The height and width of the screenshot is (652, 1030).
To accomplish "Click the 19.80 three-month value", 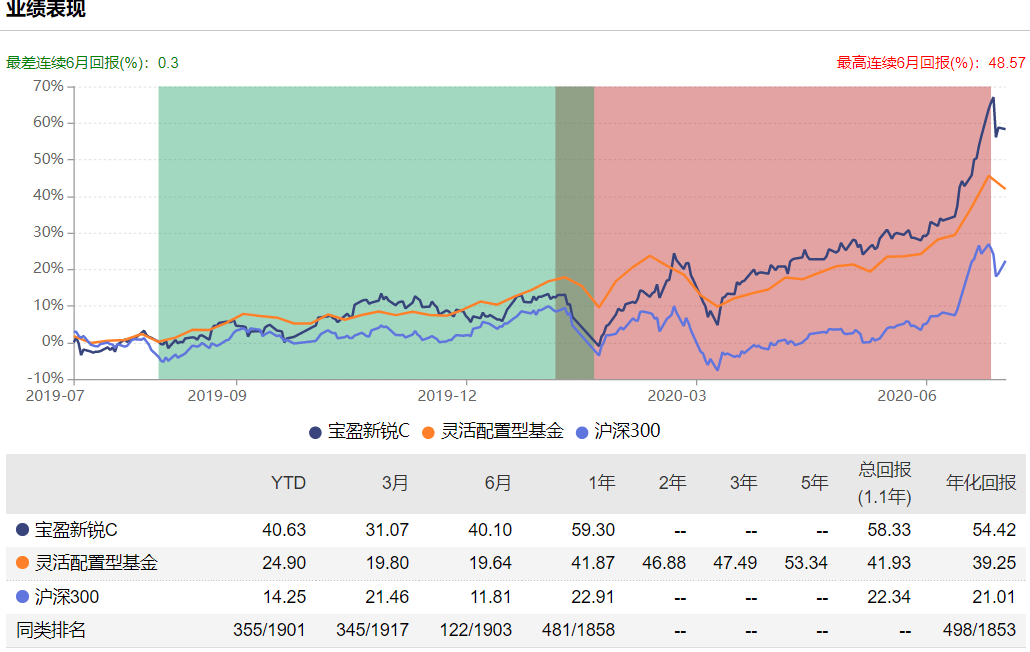I will (387, 563).
